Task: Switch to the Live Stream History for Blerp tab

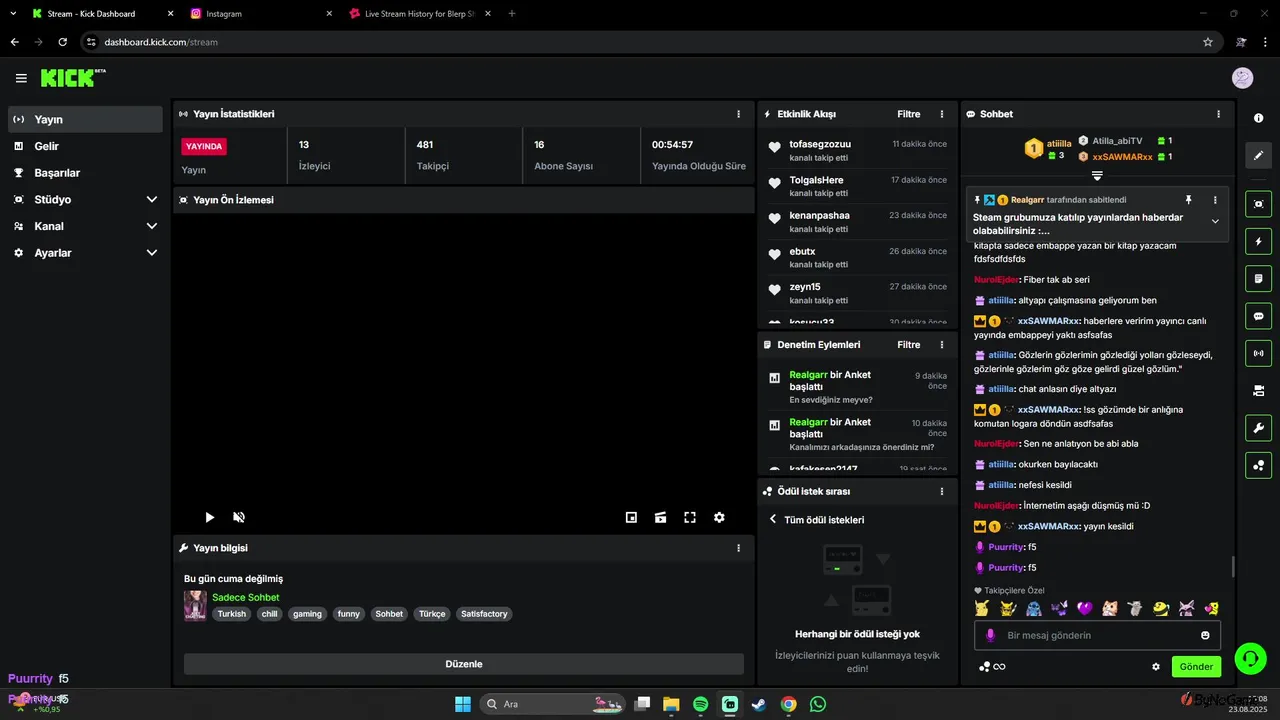Action: click(x=420, y=14)
